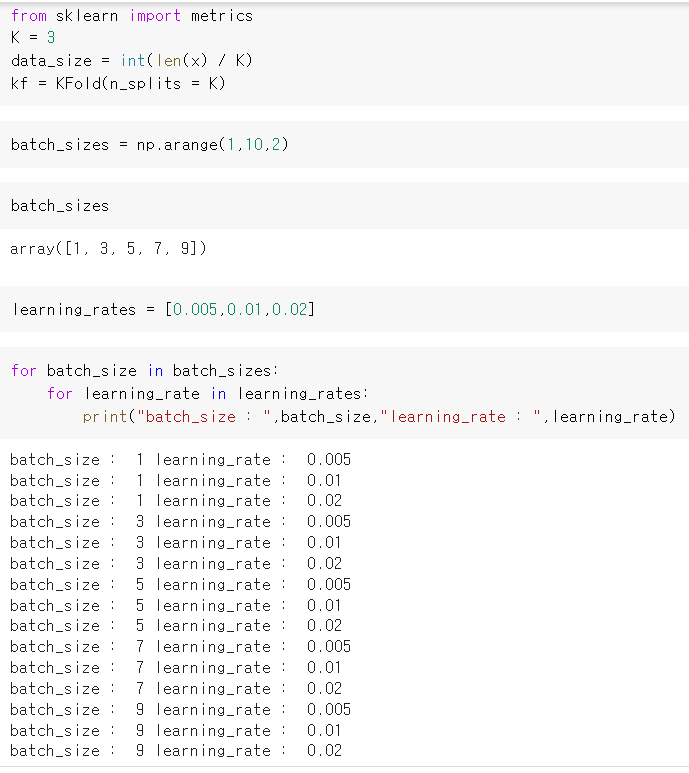
Task: Click output row batch_size 1 learning_rate 0.005
Action: point(180,459)
